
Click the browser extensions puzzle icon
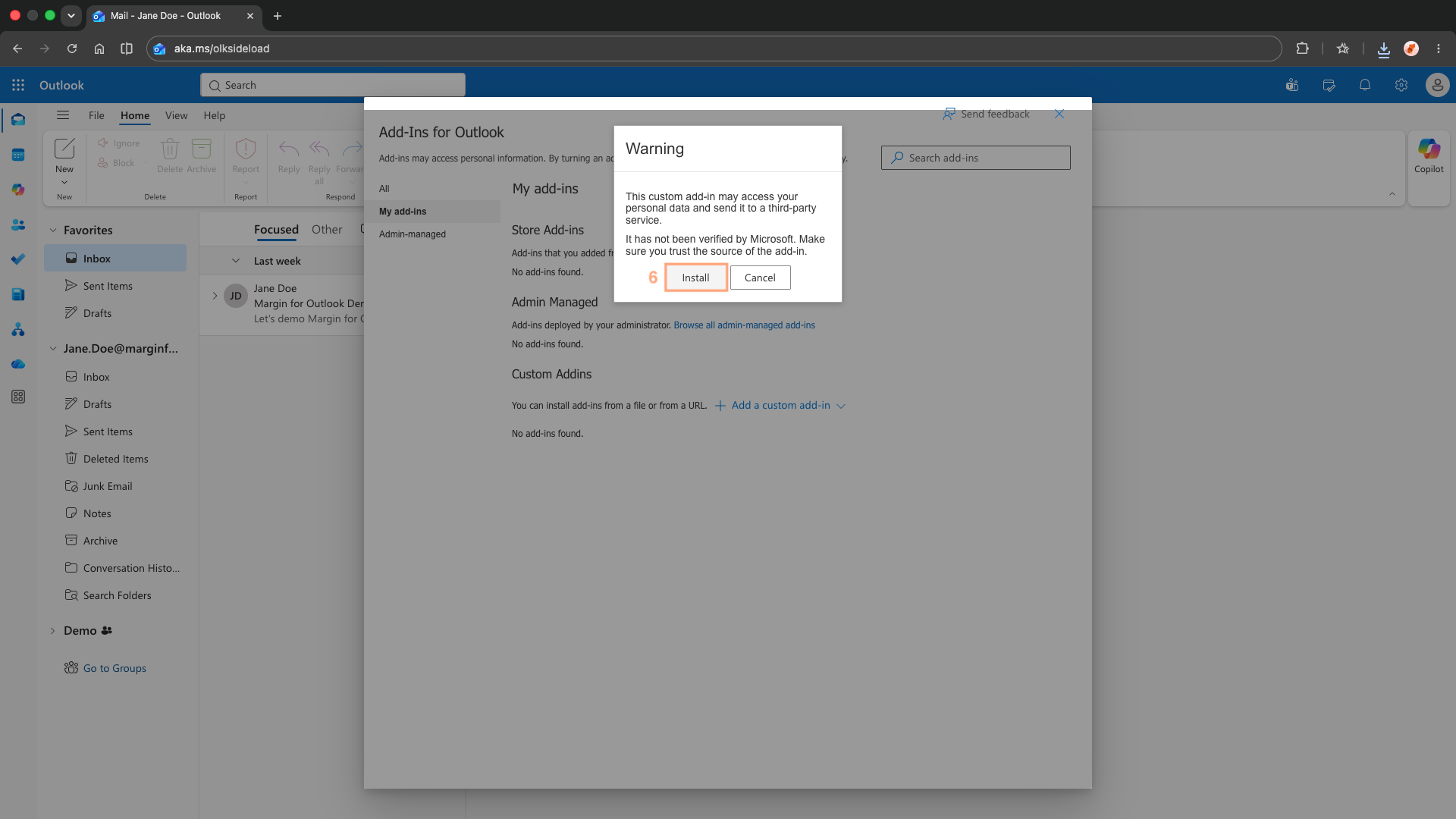[x=1302, y=49]
